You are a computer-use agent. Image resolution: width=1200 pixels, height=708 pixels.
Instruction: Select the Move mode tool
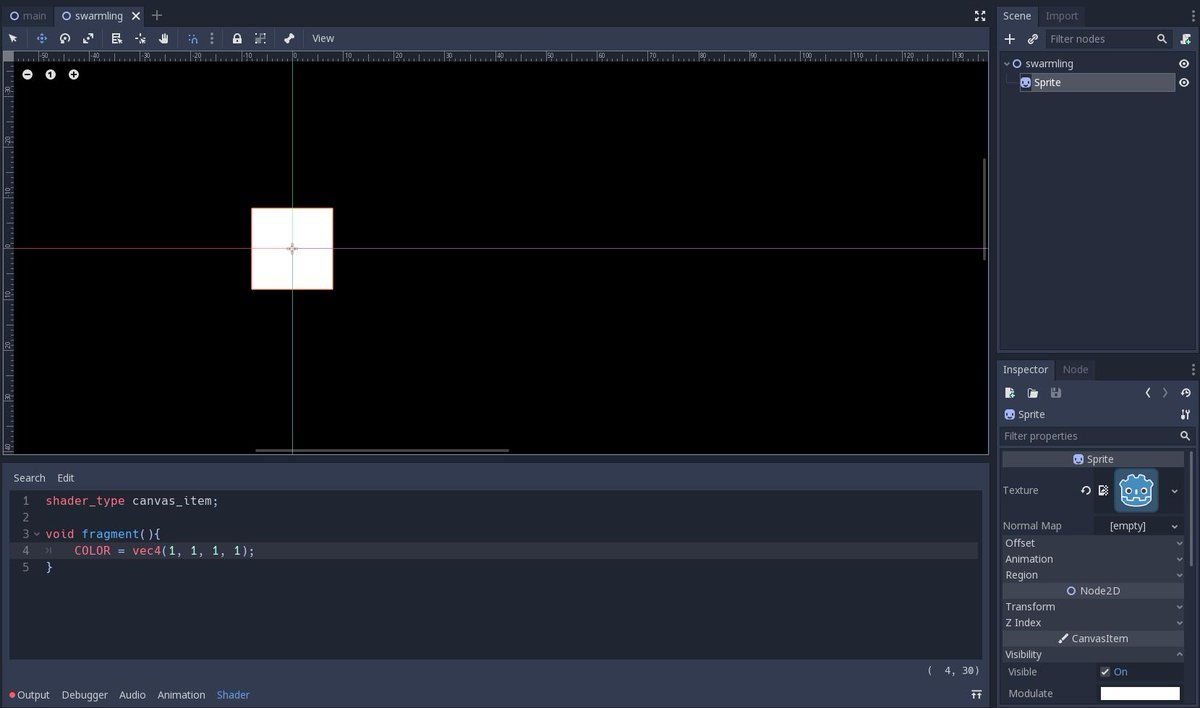(42, 38)
